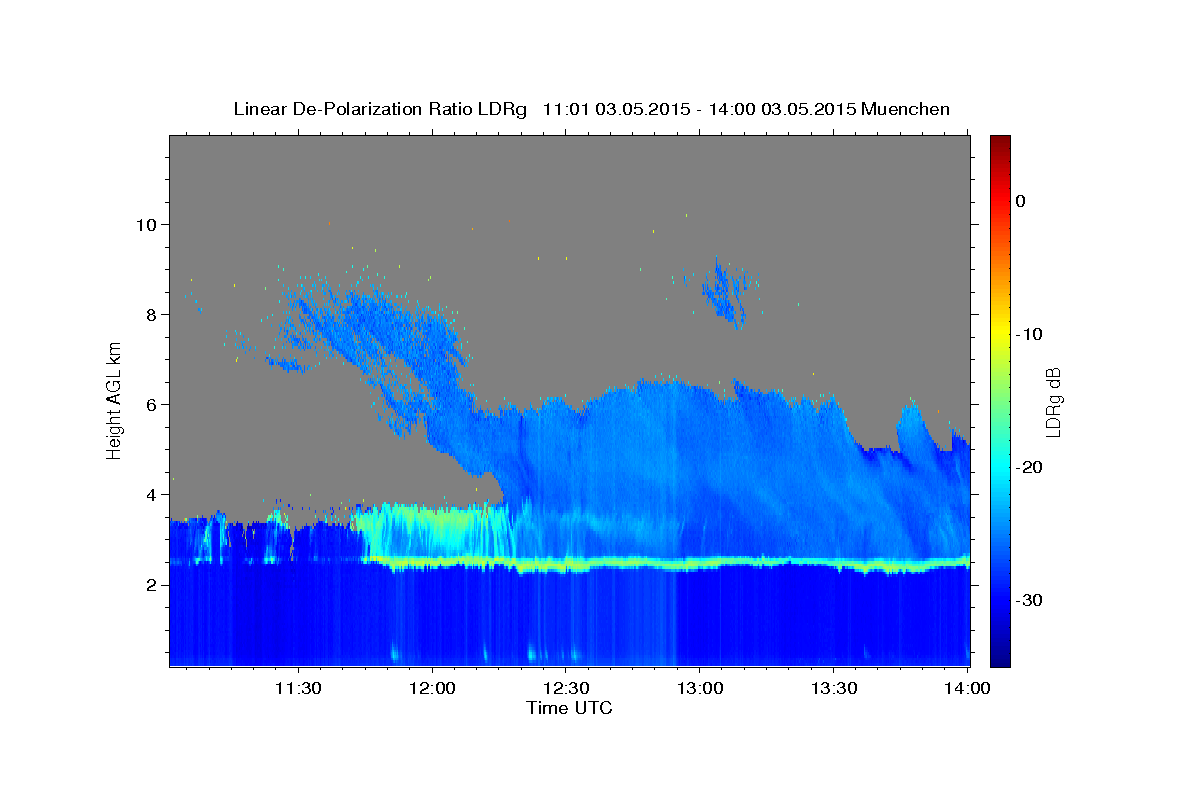Click the dark red top of the colorbar
Viewport: 1200px width, 800px height.
[x=1000, y=142]
